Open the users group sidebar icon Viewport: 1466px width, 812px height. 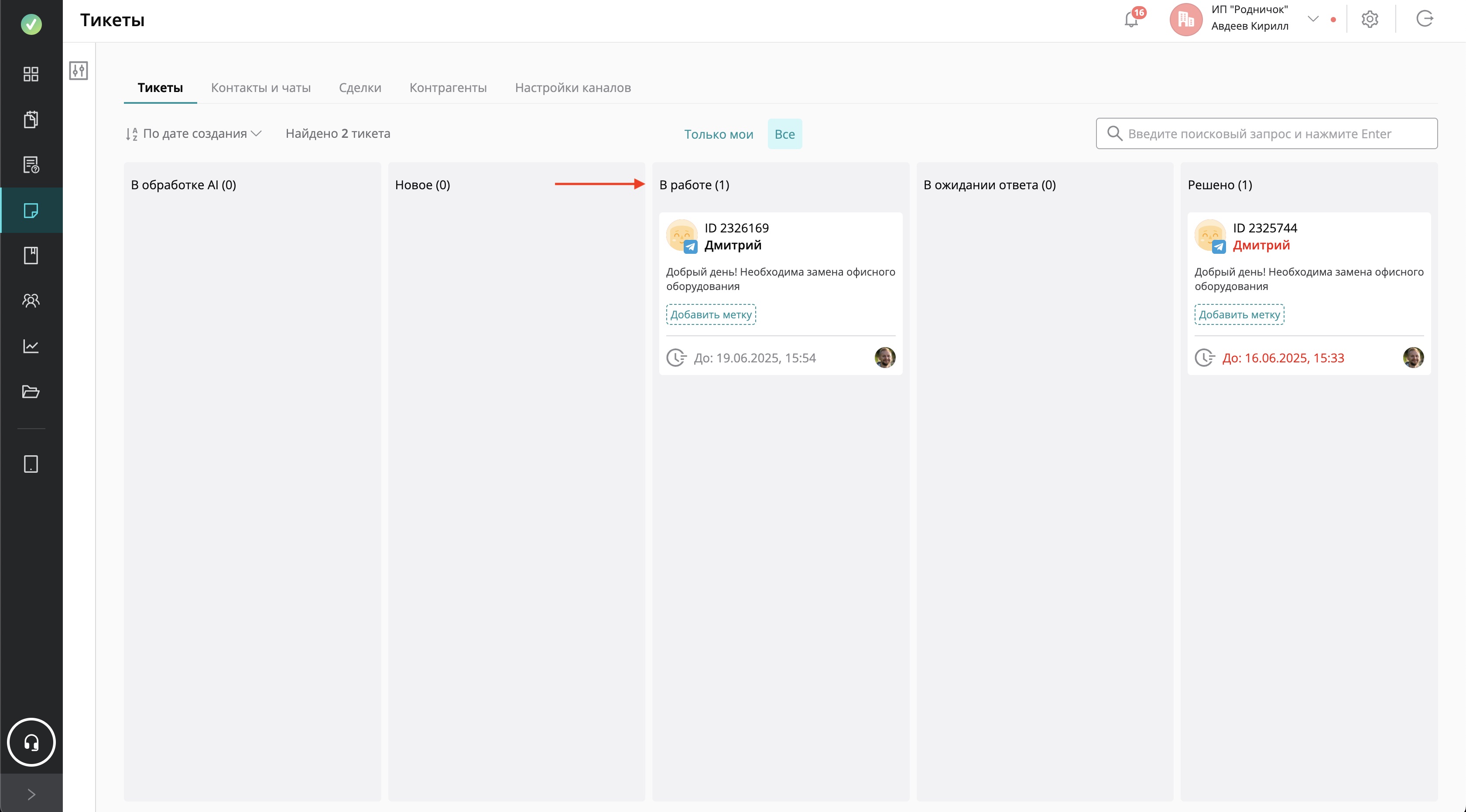pyautogui.click(x=31, y=300)
